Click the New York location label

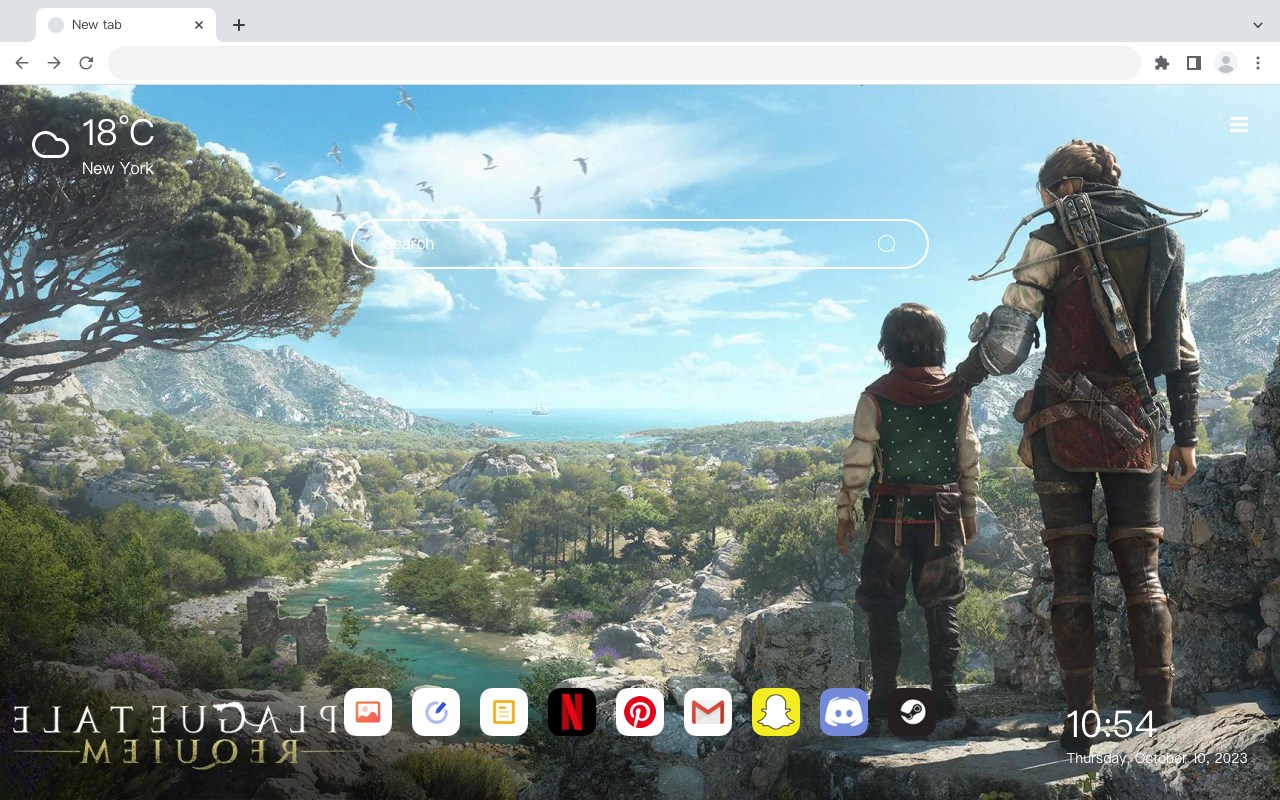pyautogui.click(x=118, y=168)
